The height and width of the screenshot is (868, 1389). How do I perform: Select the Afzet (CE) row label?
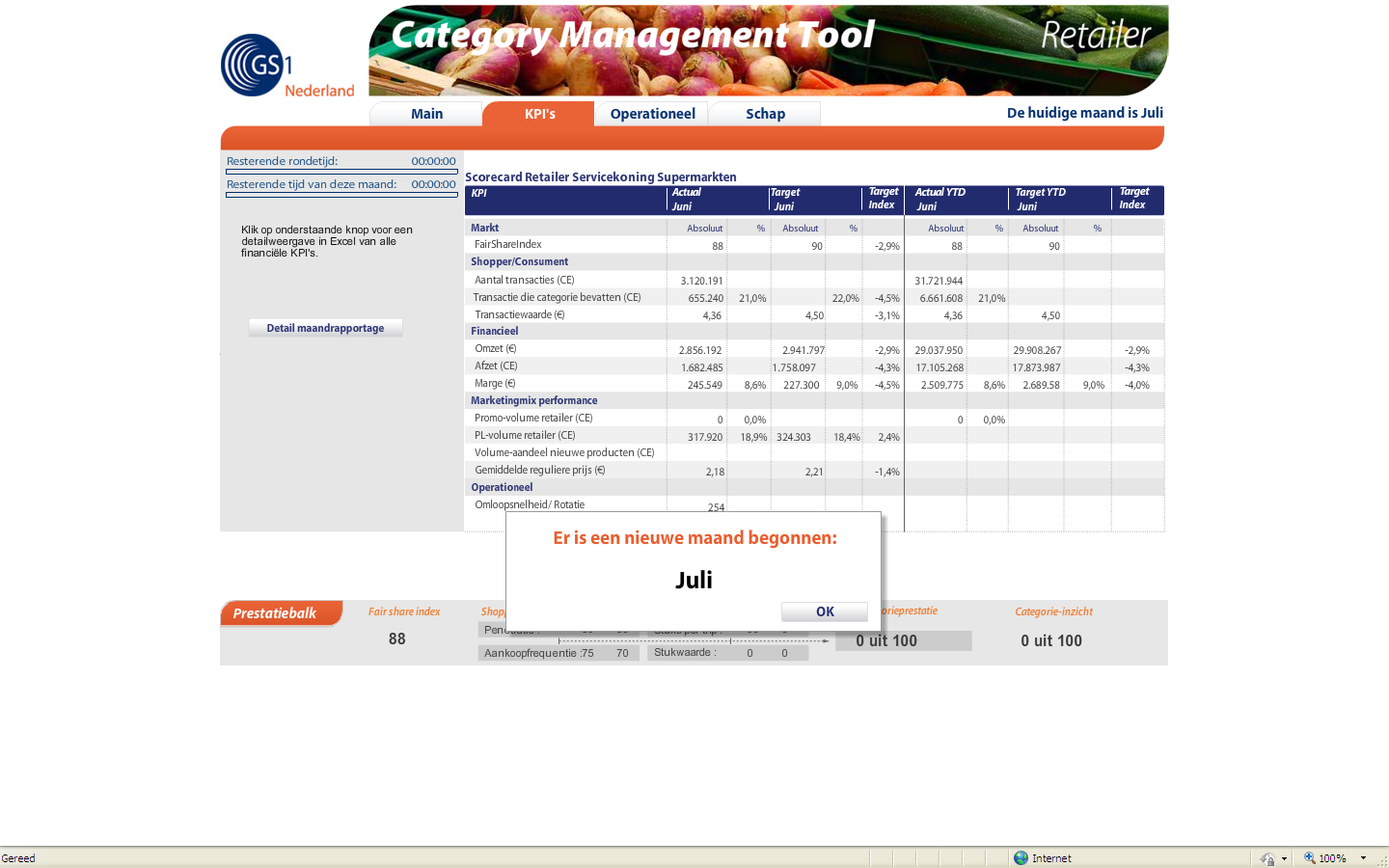tap(496, 366)
